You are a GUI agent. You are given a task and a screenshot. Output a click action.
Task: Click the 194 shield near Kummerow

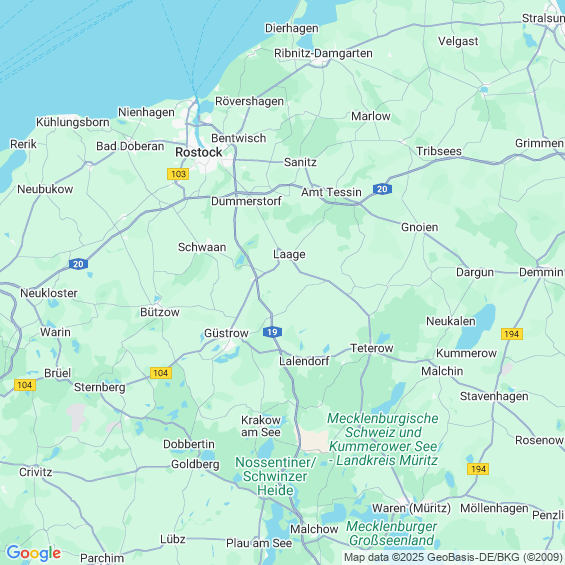pos(512,334)
